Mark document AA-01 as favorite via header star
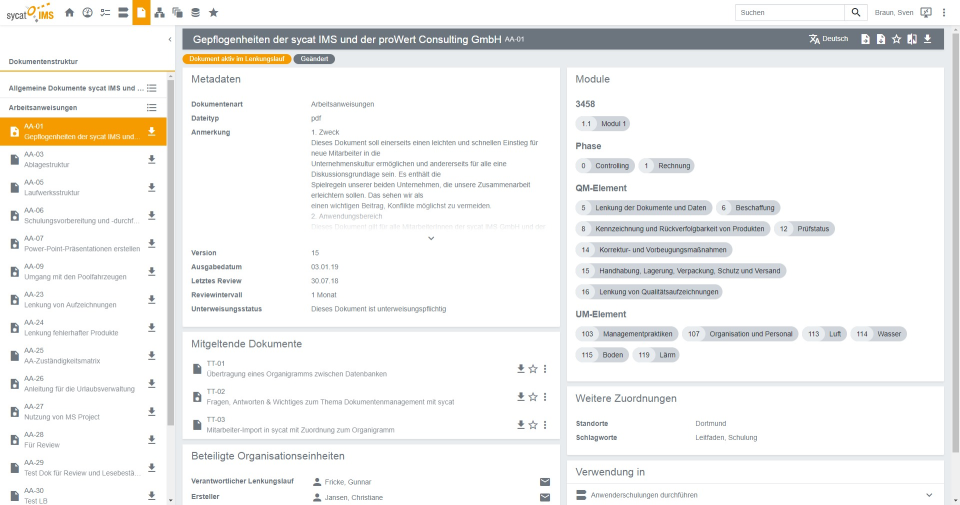 pyautogui.click(x=897, y=39)
